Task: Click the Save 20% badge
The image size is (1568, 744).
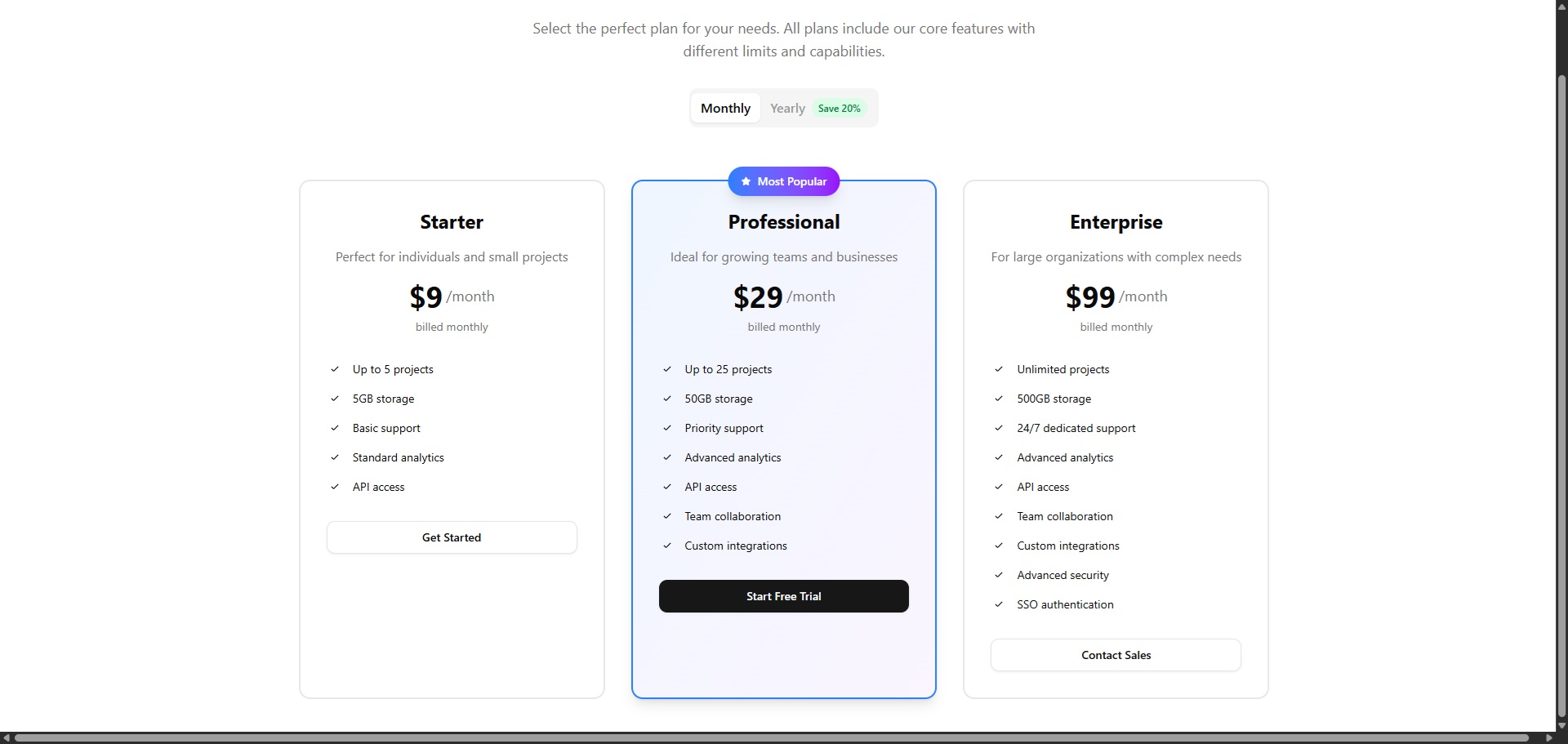Action: [839, 108]
